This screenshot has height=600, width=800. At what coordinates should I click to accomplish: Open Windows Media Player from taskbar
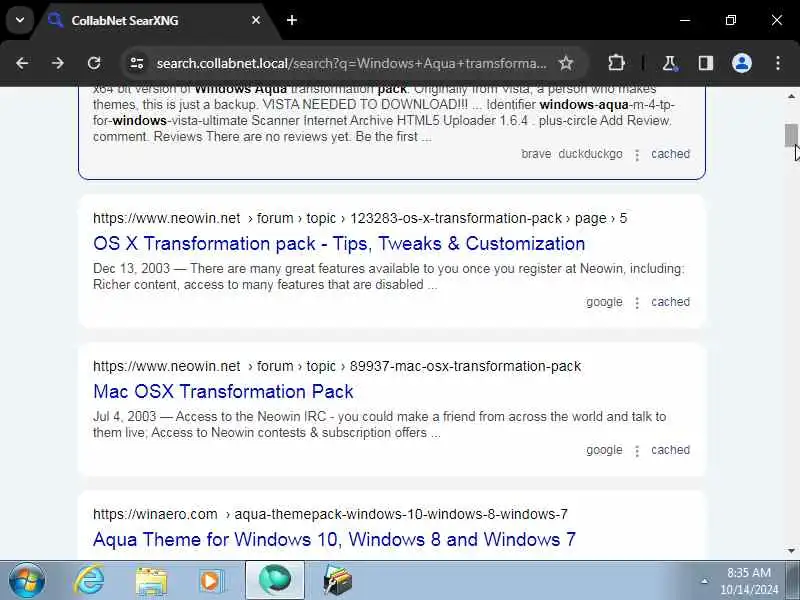pos(211,581)
